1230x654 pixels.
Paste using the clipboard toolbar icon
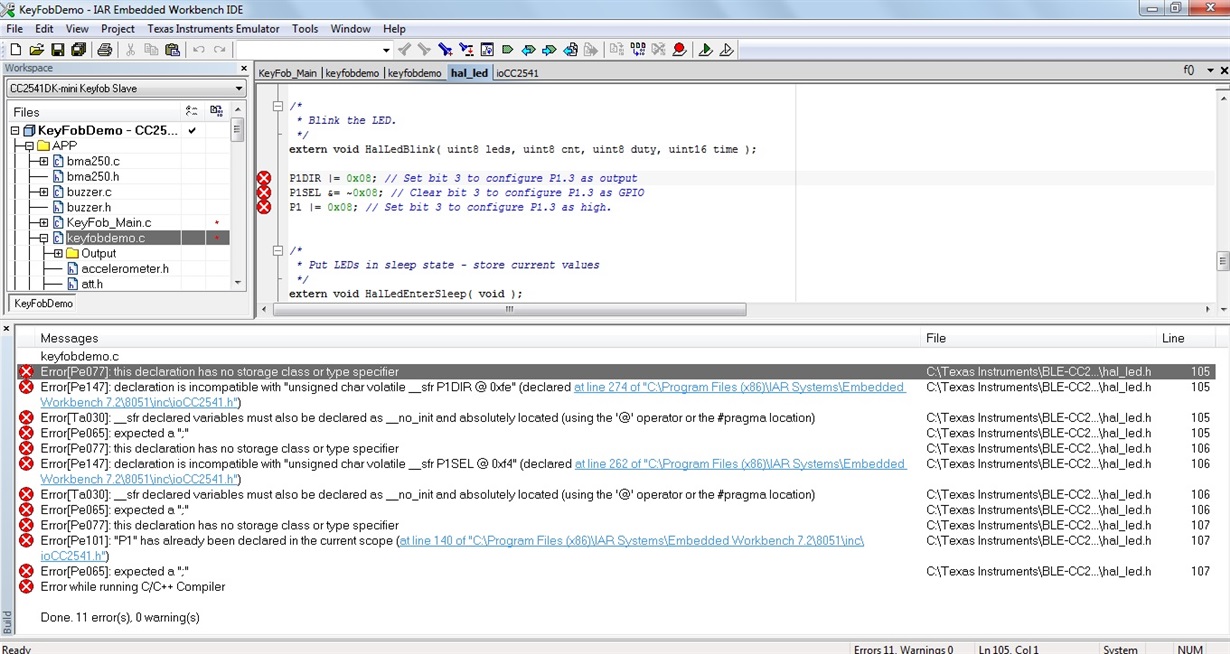point(172,49)
